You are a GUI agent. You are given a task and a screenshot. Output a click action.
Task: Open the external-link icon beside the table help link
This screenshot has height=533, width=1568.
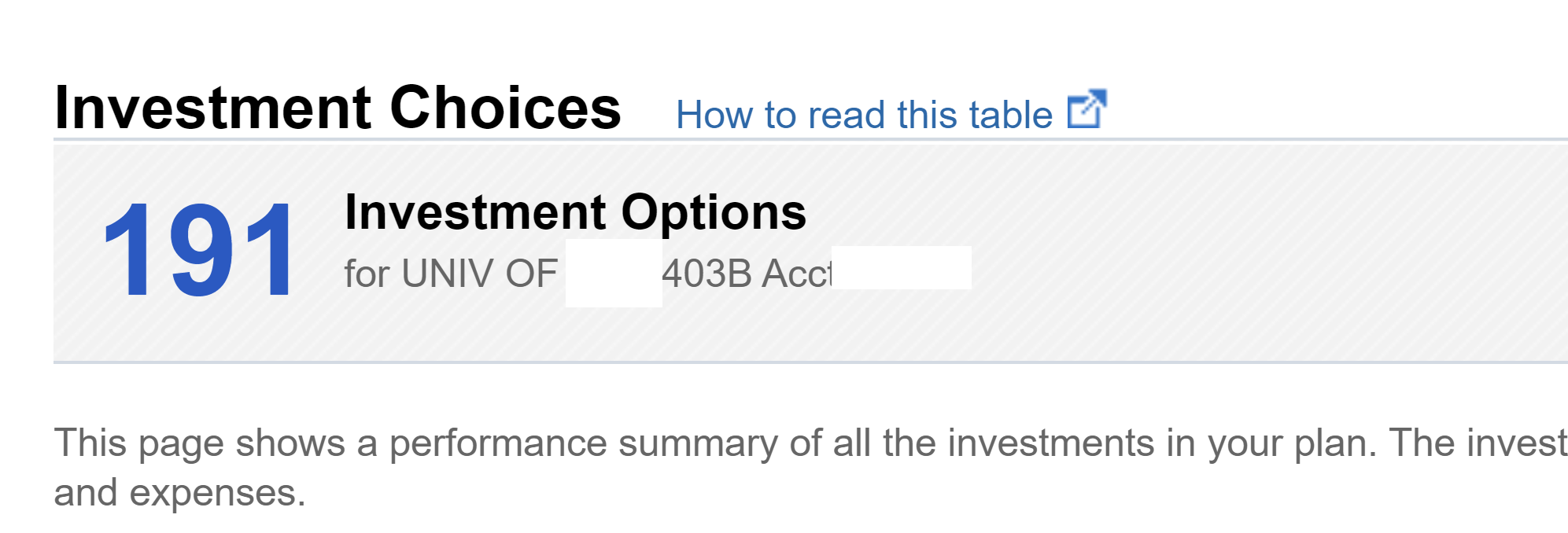tap(1087, 109)
